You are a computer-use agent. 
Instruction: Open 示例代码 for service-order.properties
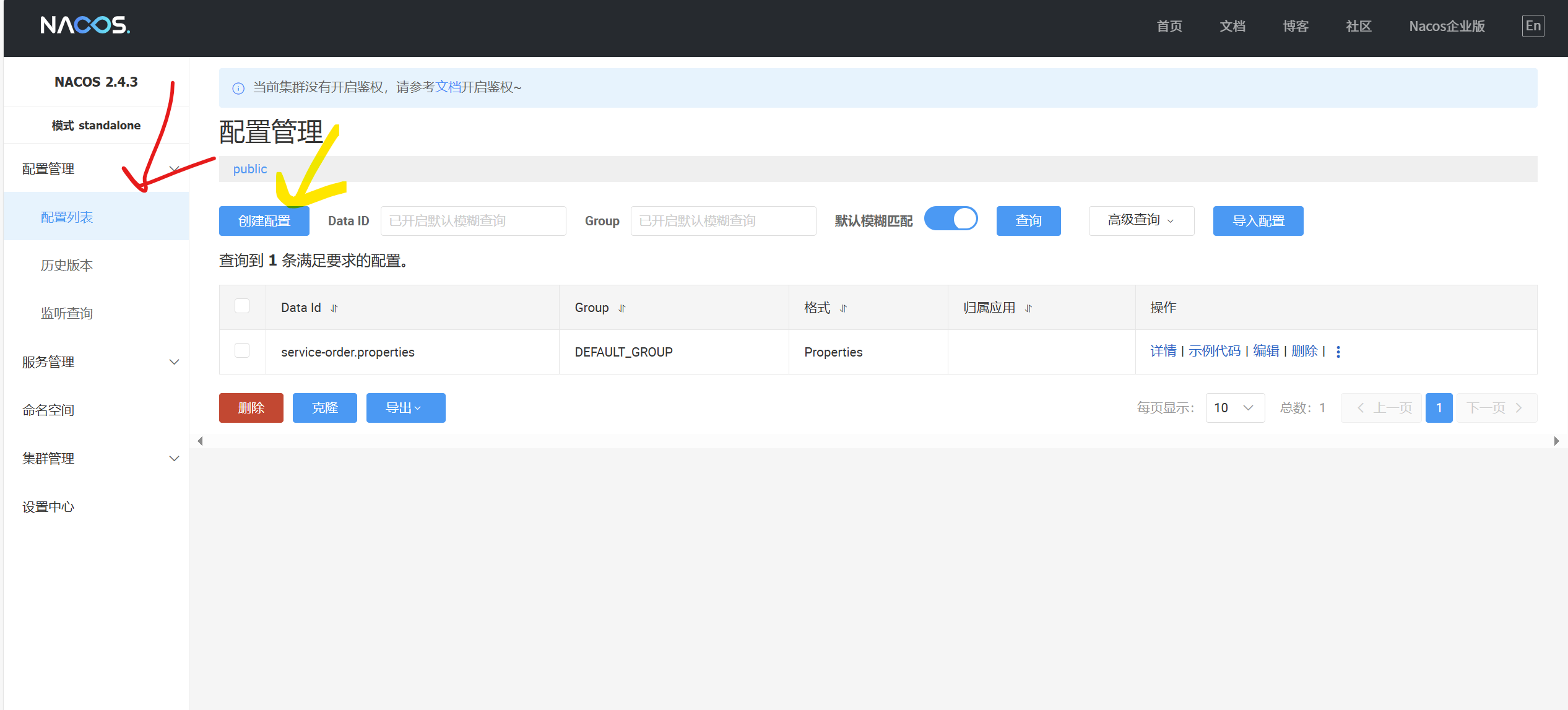click(1215, 351)
